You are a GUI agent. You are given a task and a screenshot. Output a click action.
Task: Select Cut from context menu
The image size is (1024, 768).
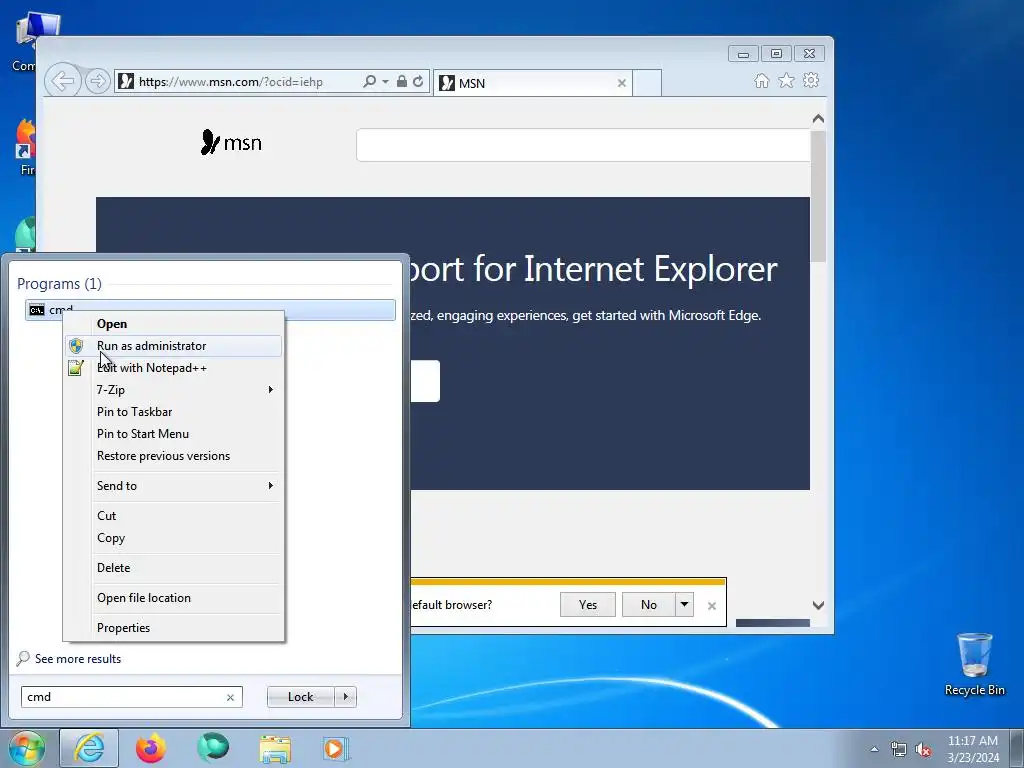[173, 516]
